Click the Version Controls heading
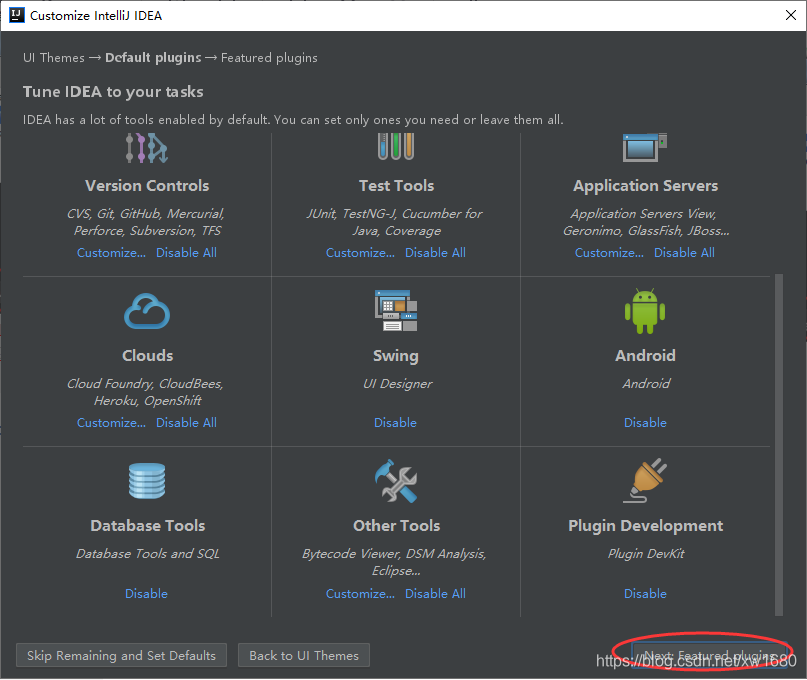Image resolution: width=807 pixels, height=680 pixels. (147, 185)
